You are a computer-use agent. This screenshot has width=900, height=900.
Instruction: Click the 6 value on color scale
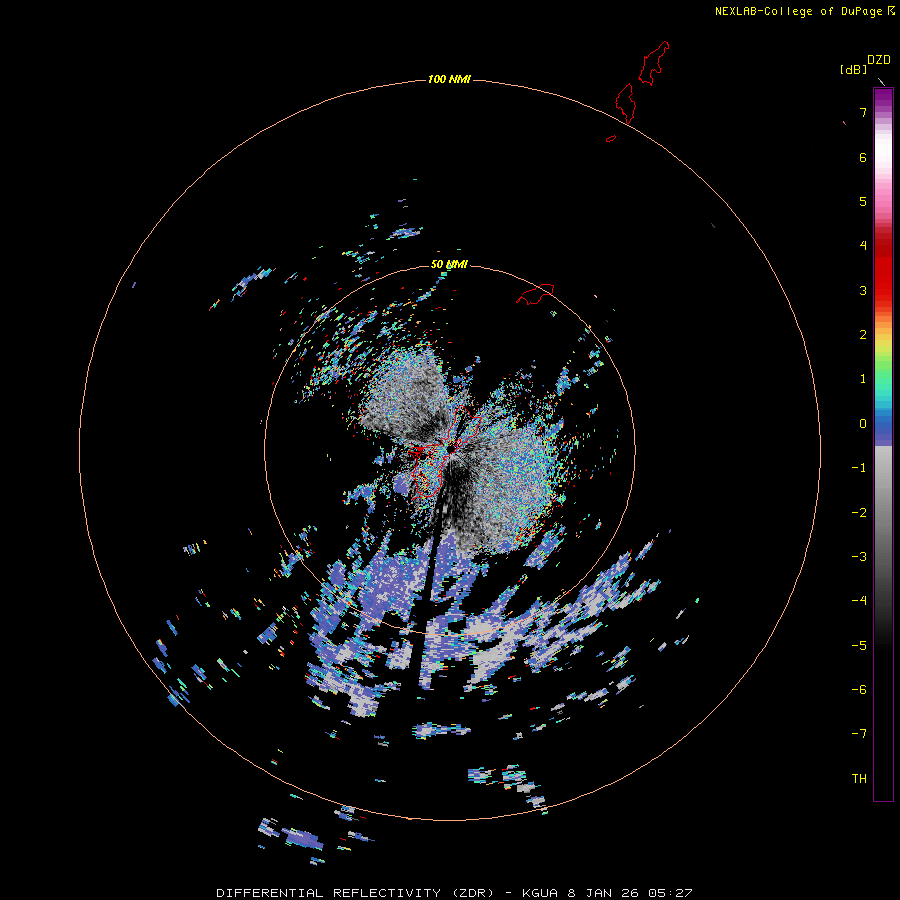[863, 157]
